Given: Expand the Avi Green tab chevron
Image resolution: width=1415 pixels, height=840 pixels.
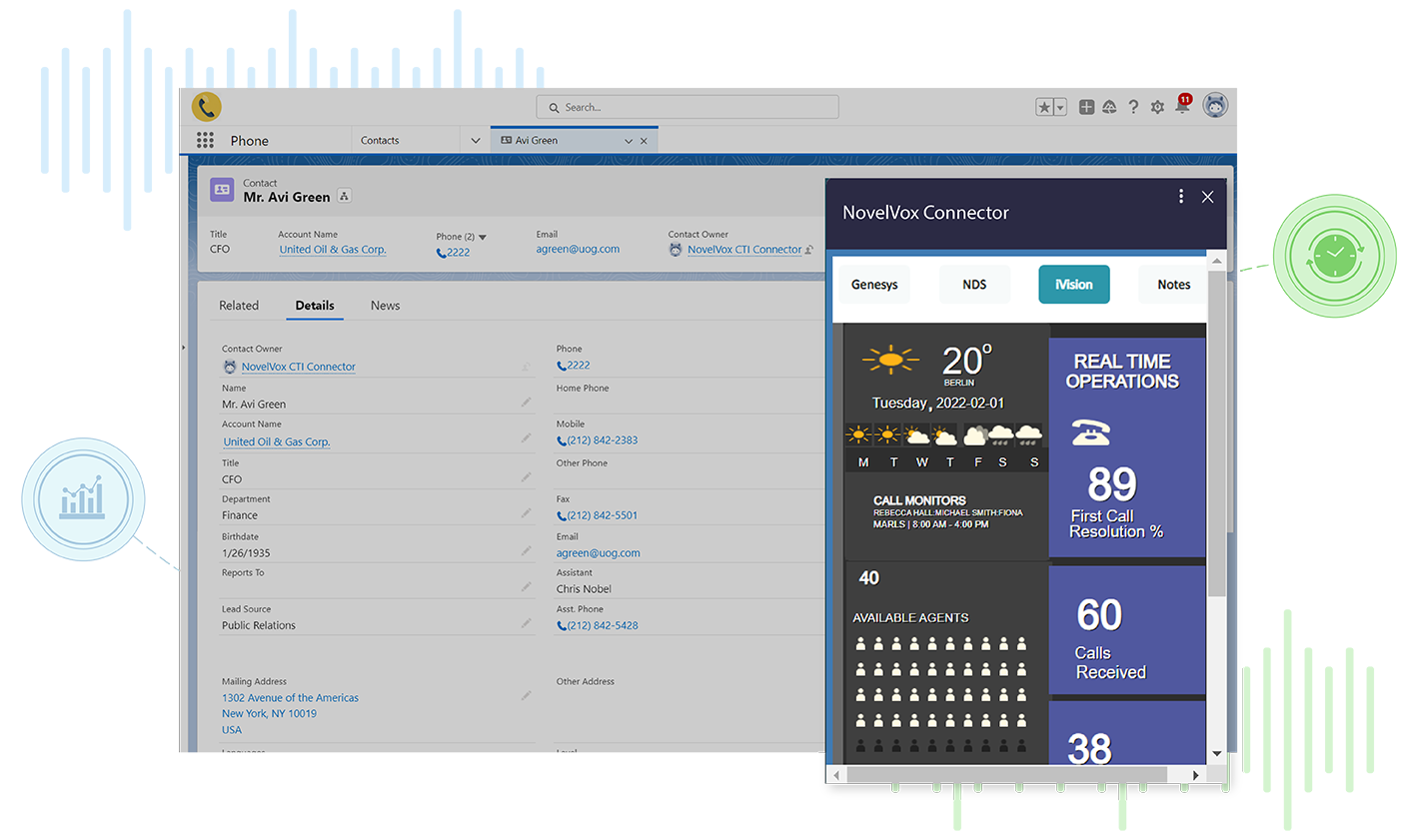Looking at the screenshot, I should [x=628, y=140].
